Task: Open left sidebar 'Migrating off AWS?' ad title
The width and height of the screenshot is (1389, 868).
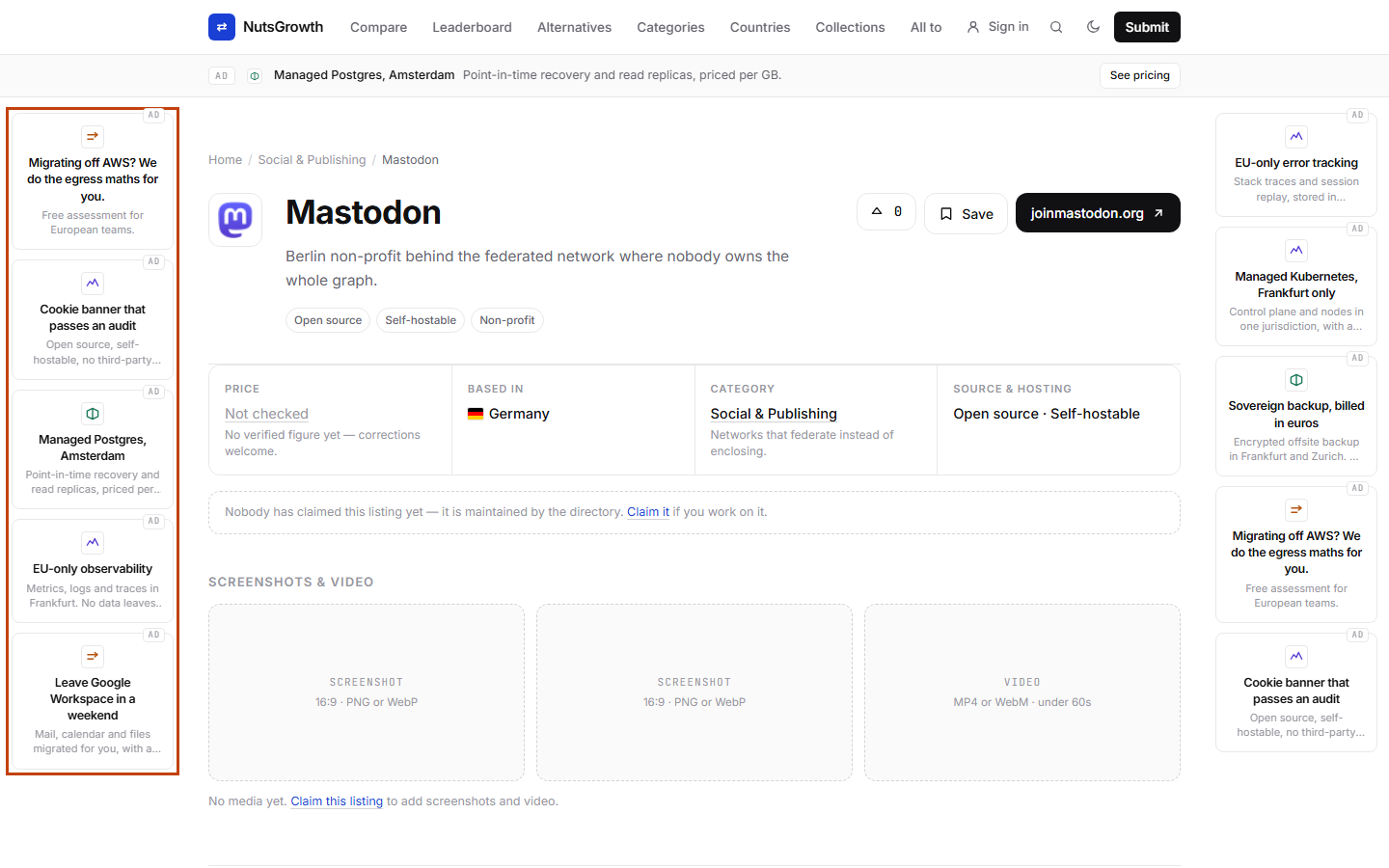Action: click(93, 179)
